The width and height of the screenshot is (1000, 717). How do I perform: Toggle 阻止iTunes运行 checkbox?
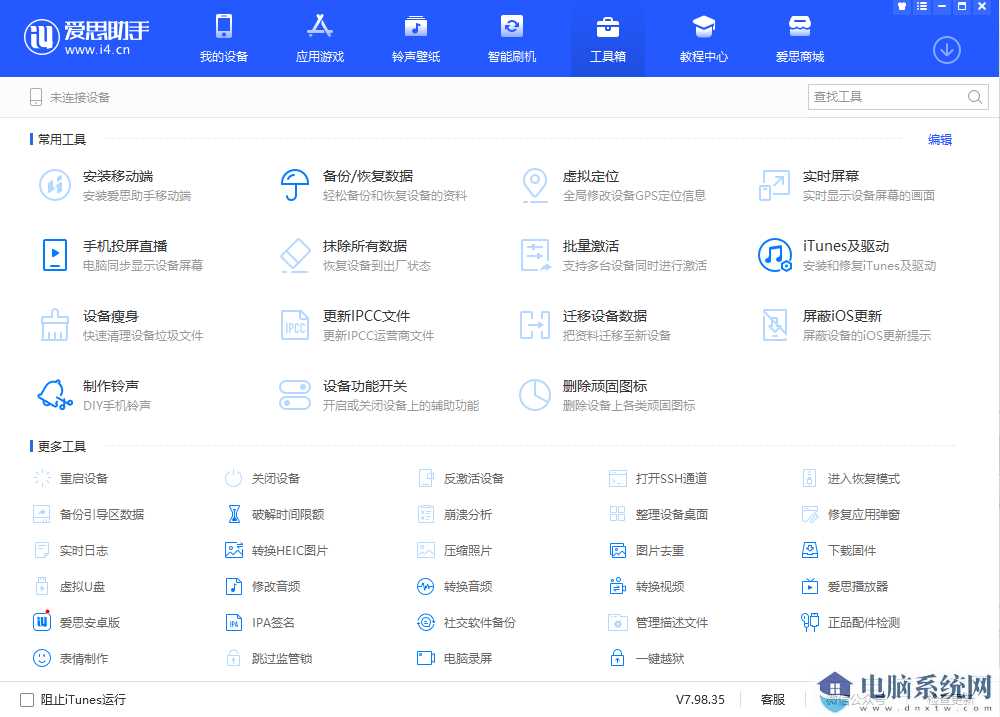click(27, 700)
